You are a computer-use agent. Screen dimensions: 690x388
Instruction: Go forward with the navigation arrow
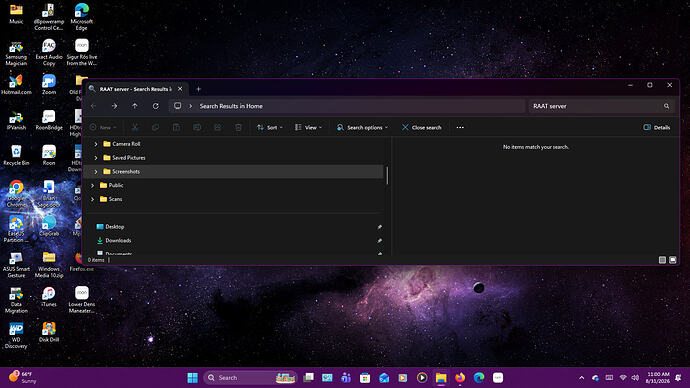pyautogui.click(x=114, y=106)
